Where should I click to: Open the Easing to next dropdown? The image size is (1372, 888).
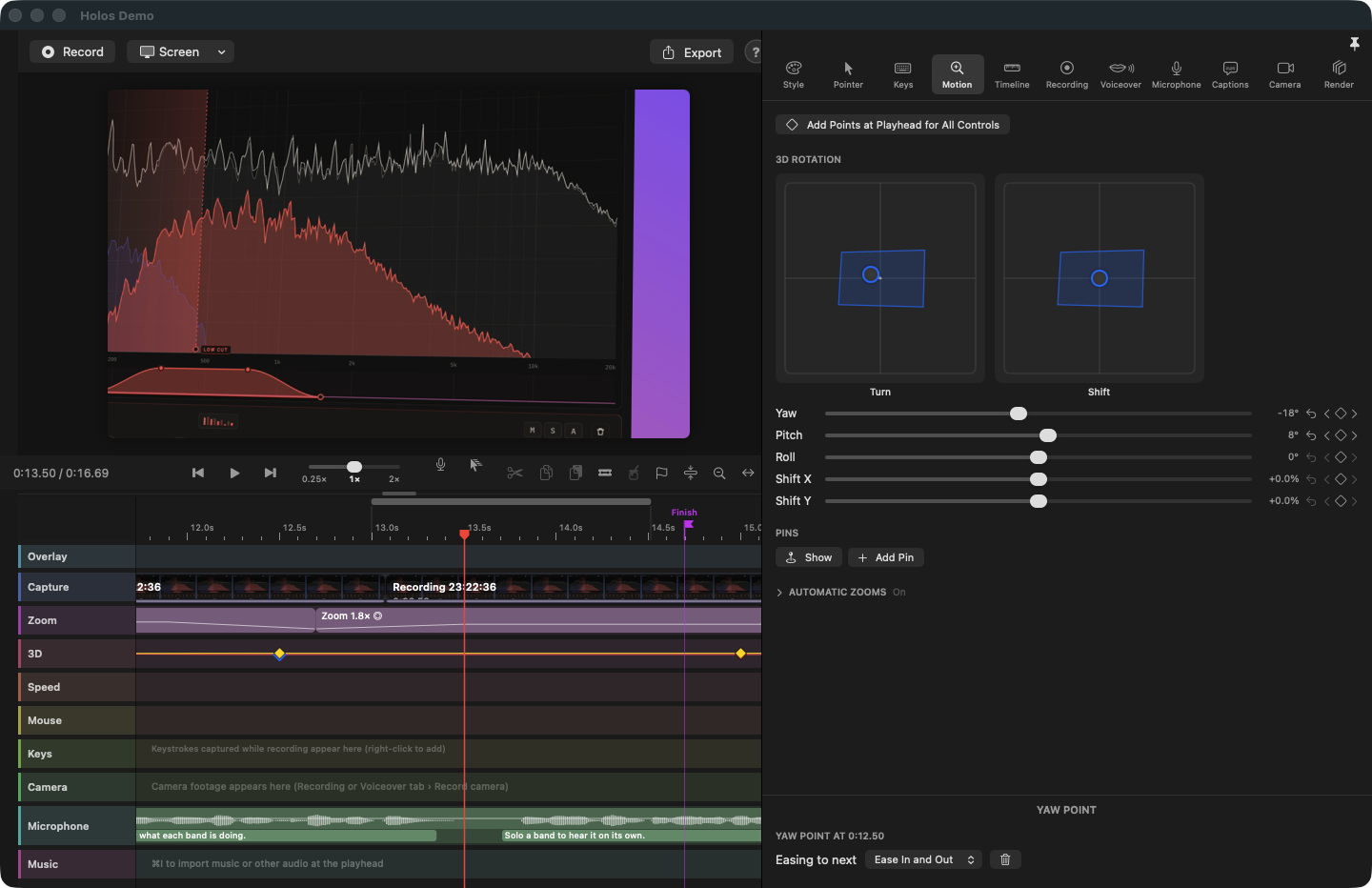tap(924, 859)
